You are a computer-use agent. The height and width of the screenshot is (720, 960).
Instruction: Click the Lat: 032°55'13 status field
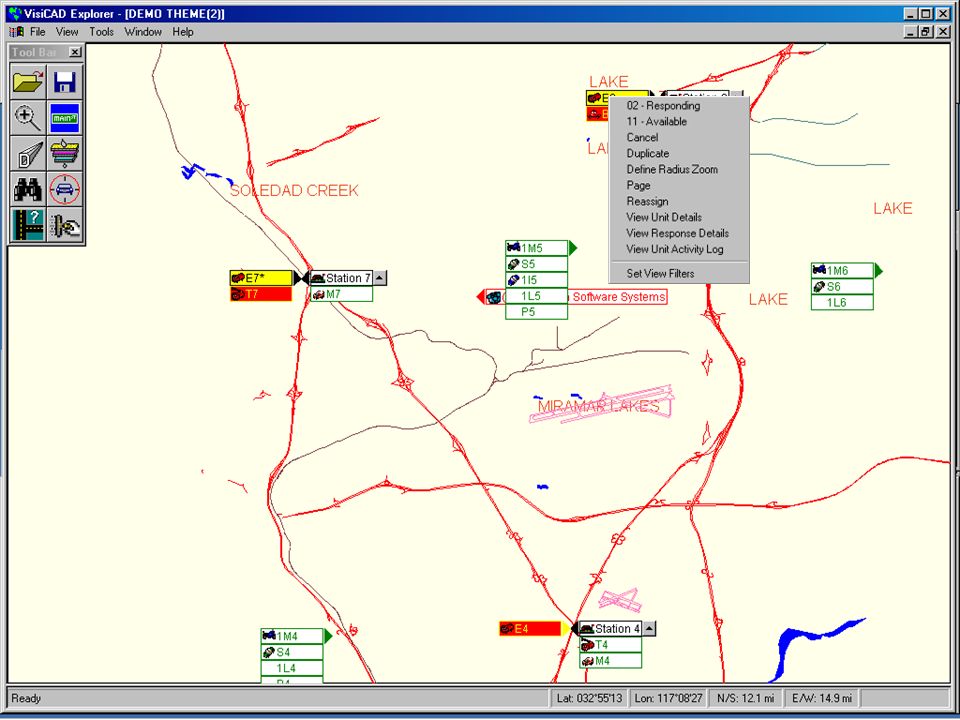[x=589, y=698]
